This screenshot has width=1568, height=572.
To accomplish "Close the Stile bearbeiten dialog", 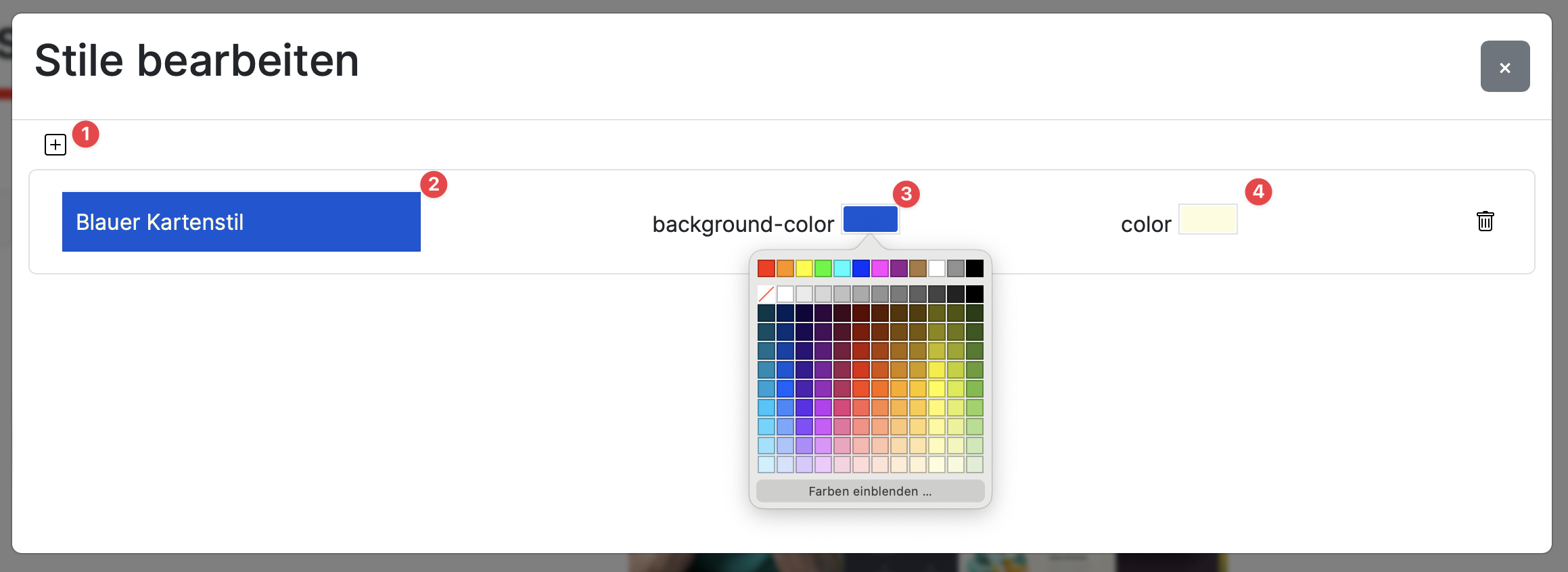I will pyautogui.click(x=1504, y=67).
